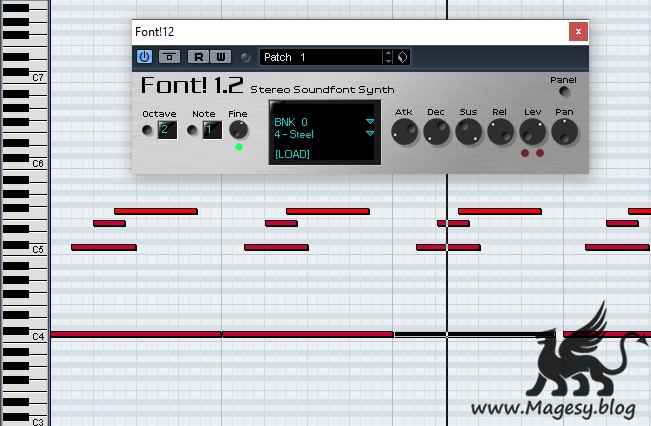Enable Write automation (W) button

[x=220, y=57]
